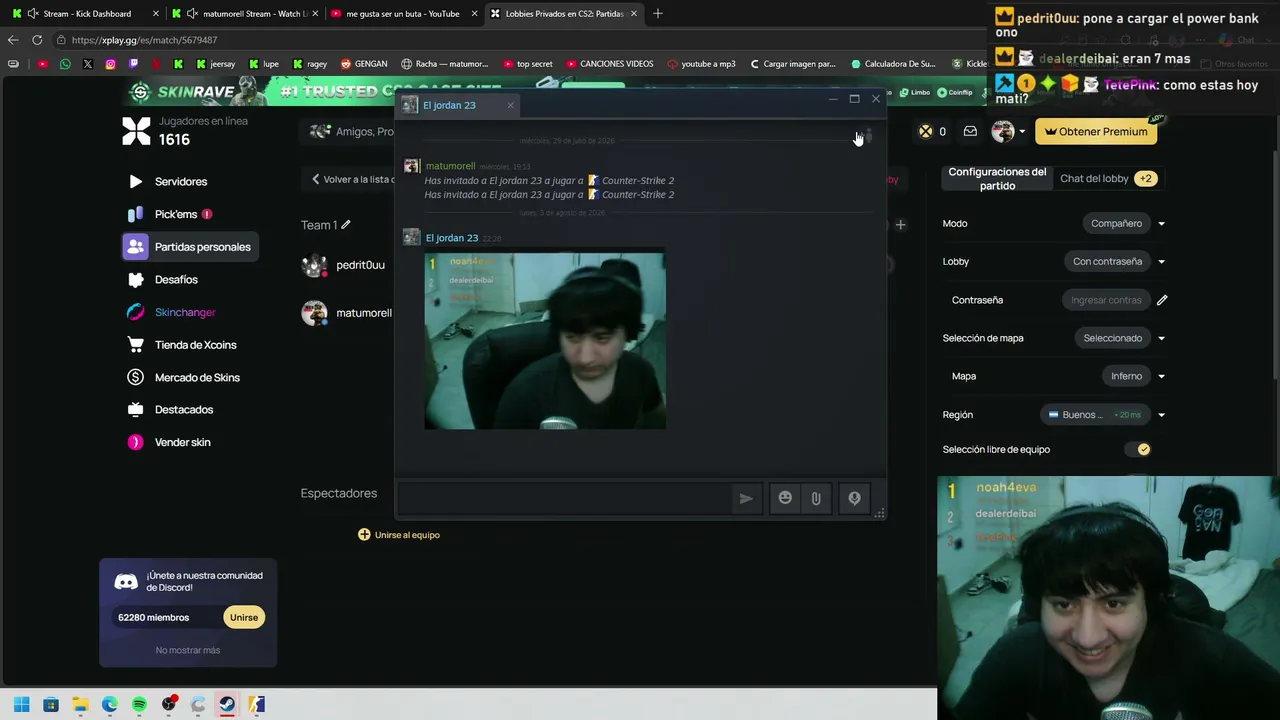Open the GENGAN bookmark

[x=364, y=64]
